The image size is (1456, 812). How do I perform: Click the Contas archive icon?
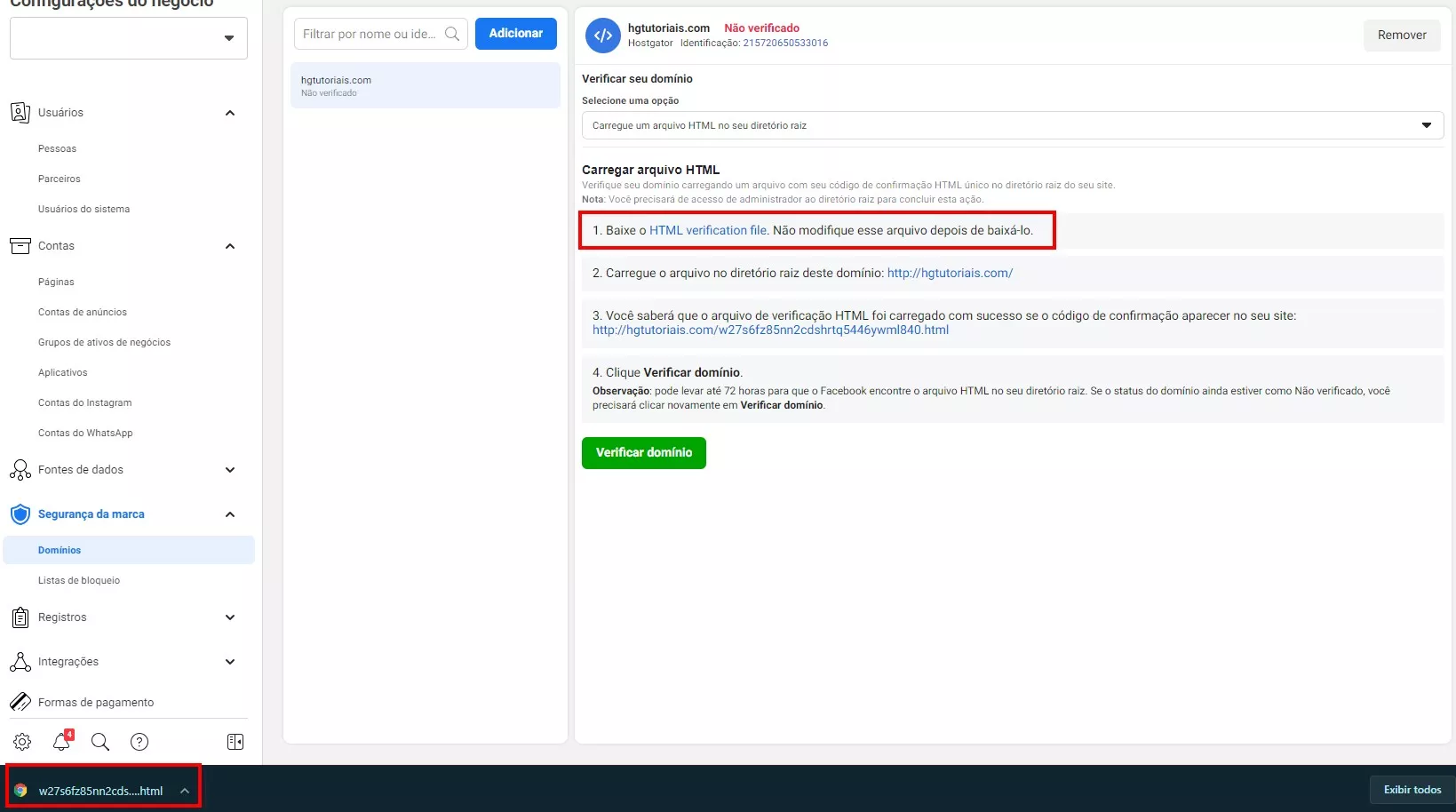coord(20,246)
